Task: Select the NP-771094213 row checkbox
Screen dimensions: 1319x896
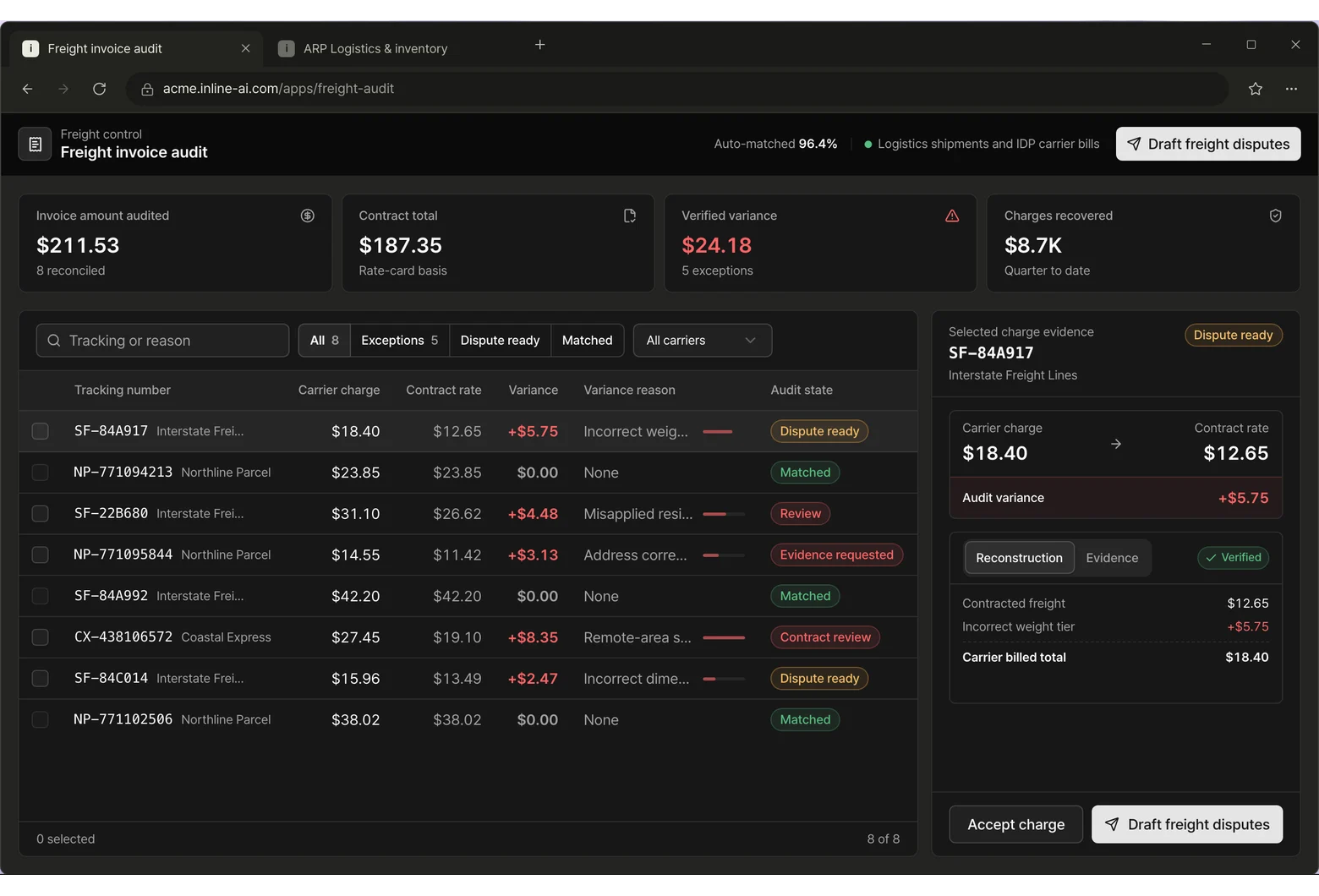Action: (x=40, y=473)
